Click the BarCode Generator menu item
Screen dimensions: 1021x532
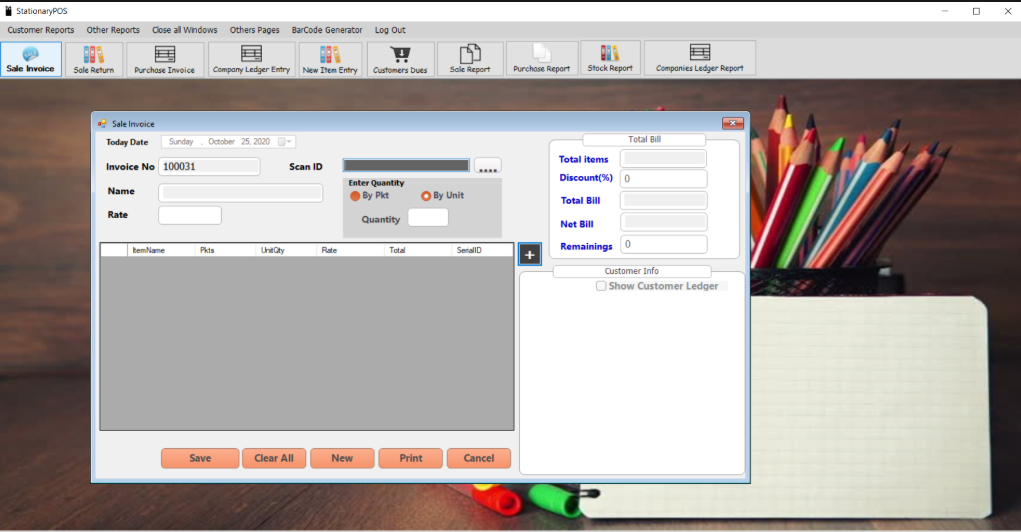(x=327, y=30)
